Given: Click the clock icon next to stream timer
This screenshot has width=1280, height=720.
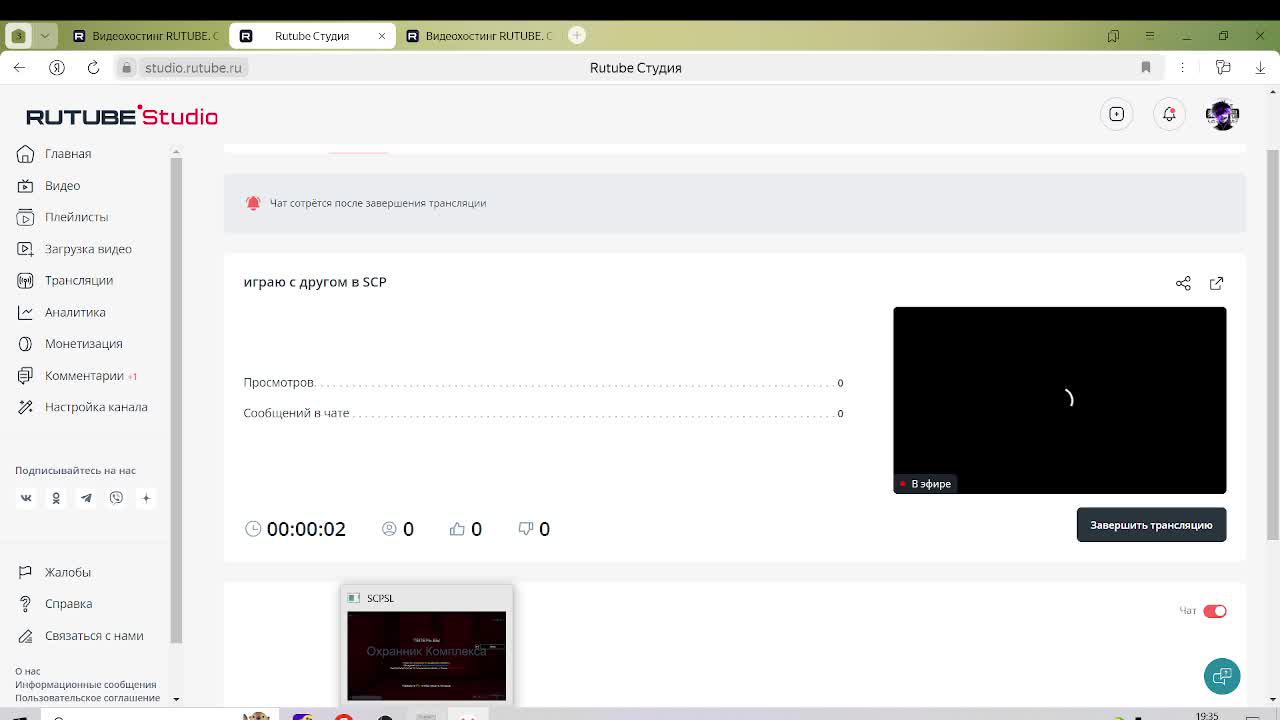Looking at the screenshot, I should [253, 529].
